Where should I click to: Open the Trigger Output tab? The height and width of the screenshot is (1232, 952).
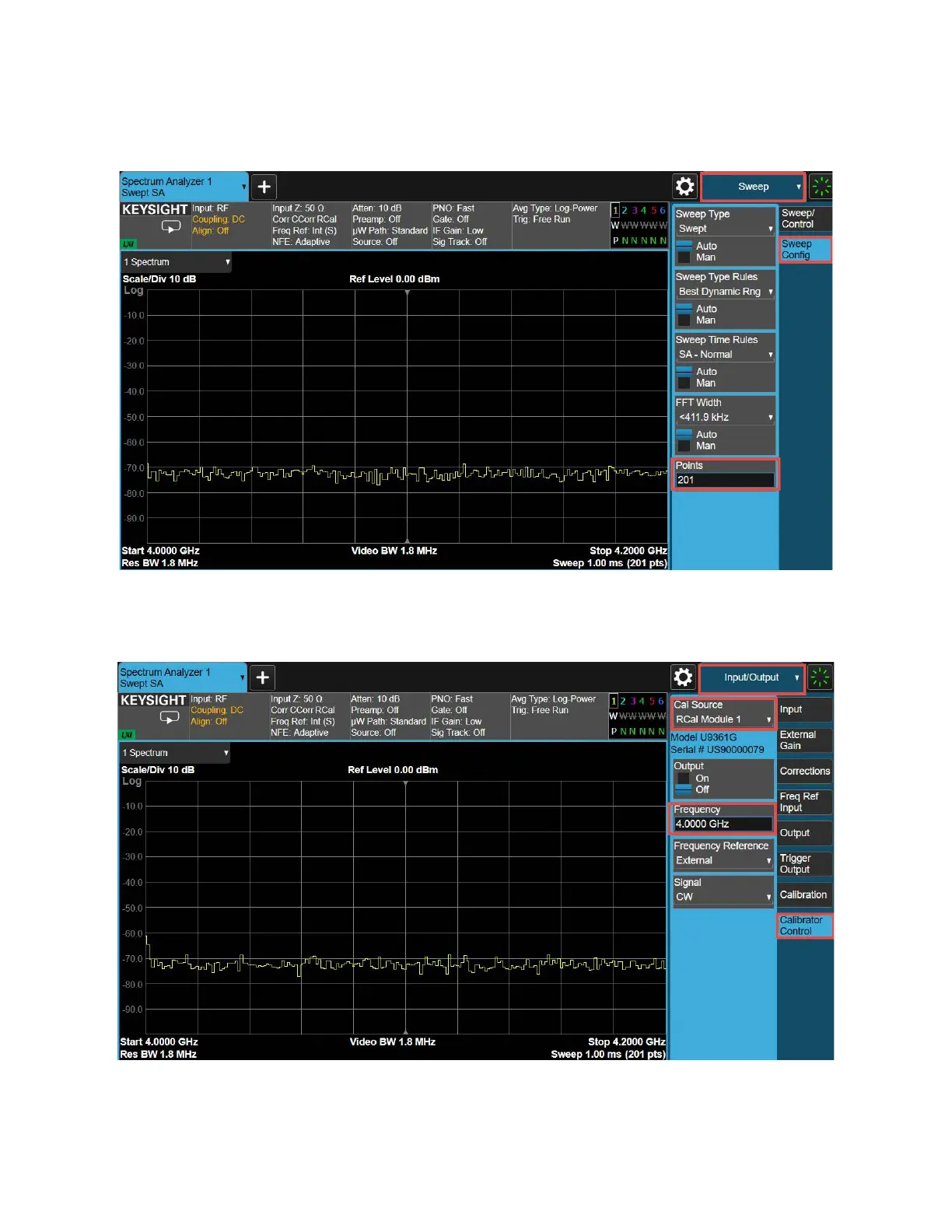[804, 864]
